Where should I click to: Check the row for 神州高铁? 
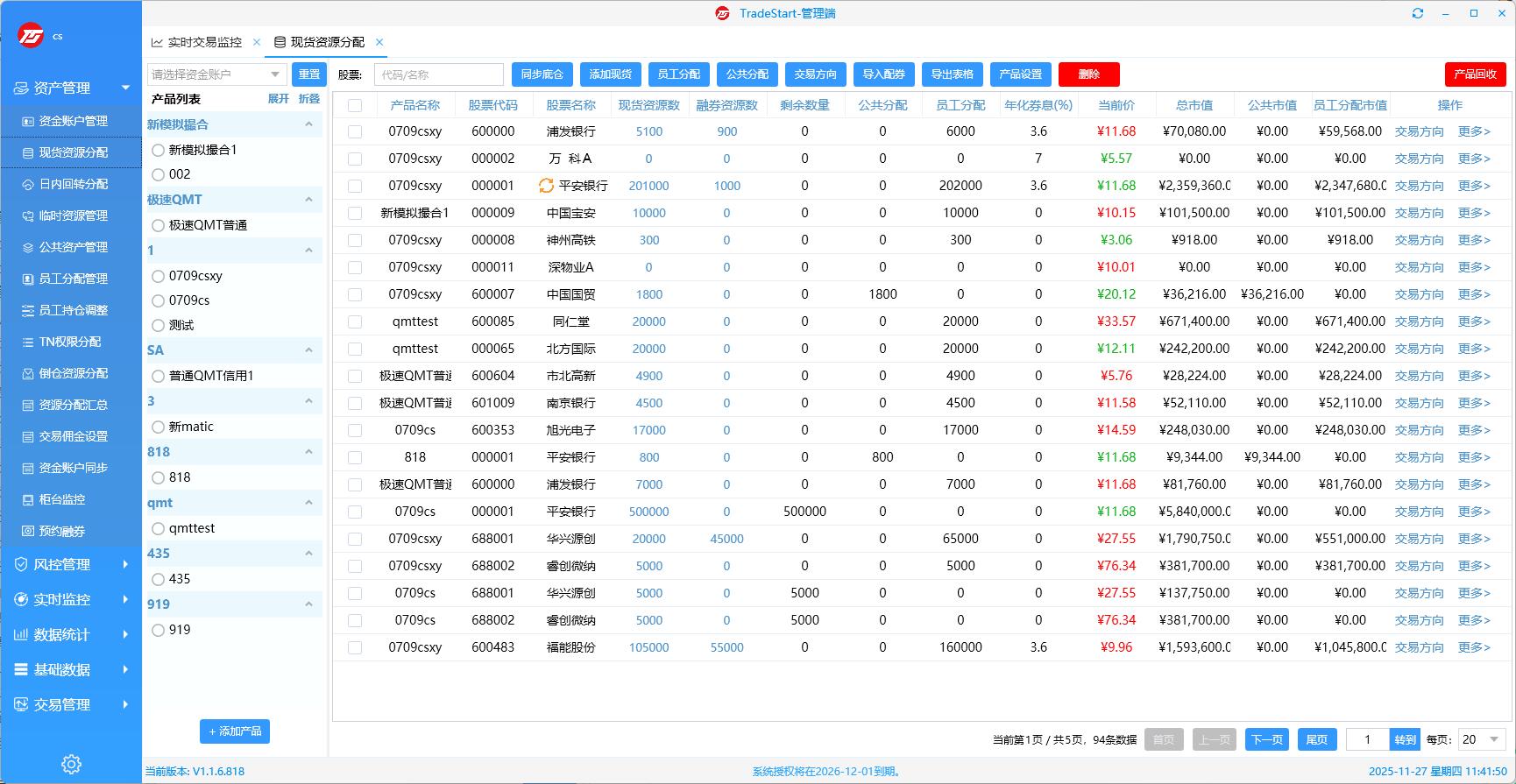(355, 240)
